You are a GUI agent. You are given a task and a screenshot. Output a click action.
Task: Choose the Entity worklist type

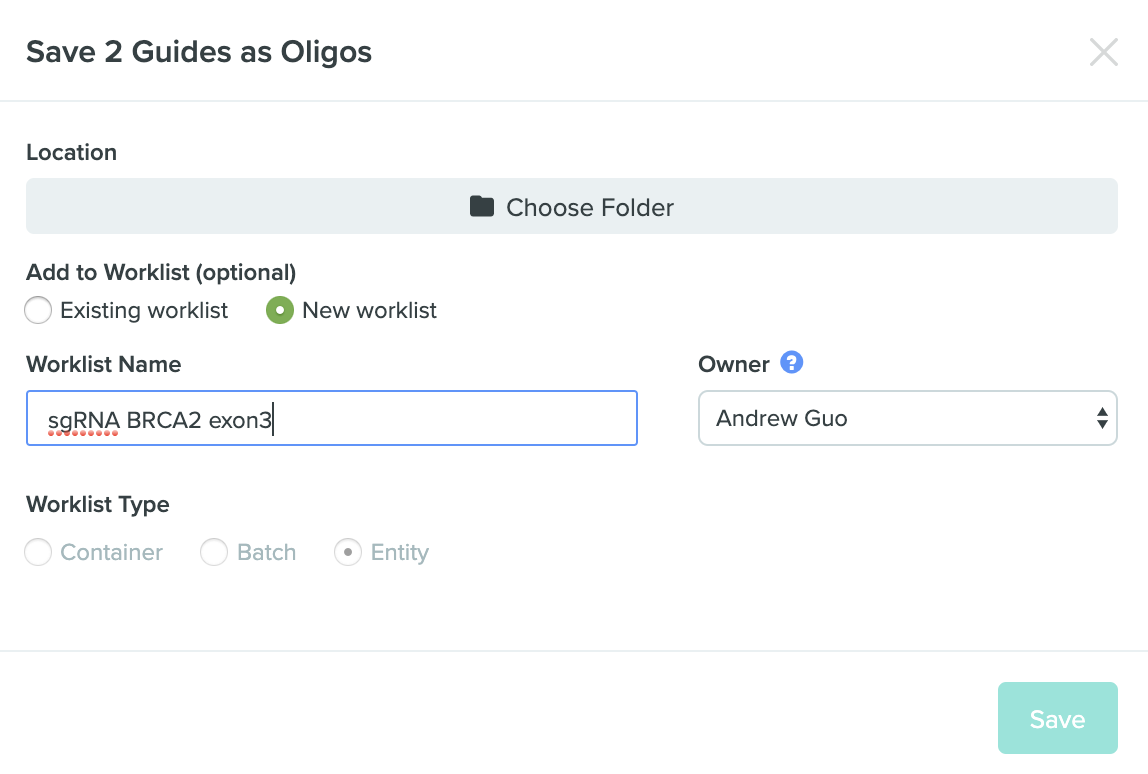click(348, 552)
